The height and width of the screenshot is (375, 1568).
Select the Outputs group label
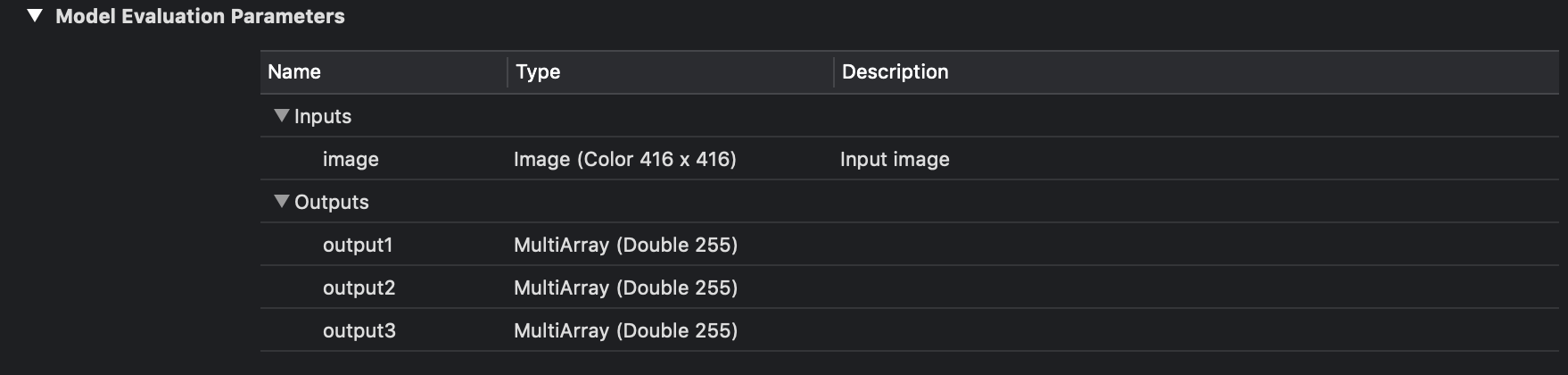coord(332,202)
